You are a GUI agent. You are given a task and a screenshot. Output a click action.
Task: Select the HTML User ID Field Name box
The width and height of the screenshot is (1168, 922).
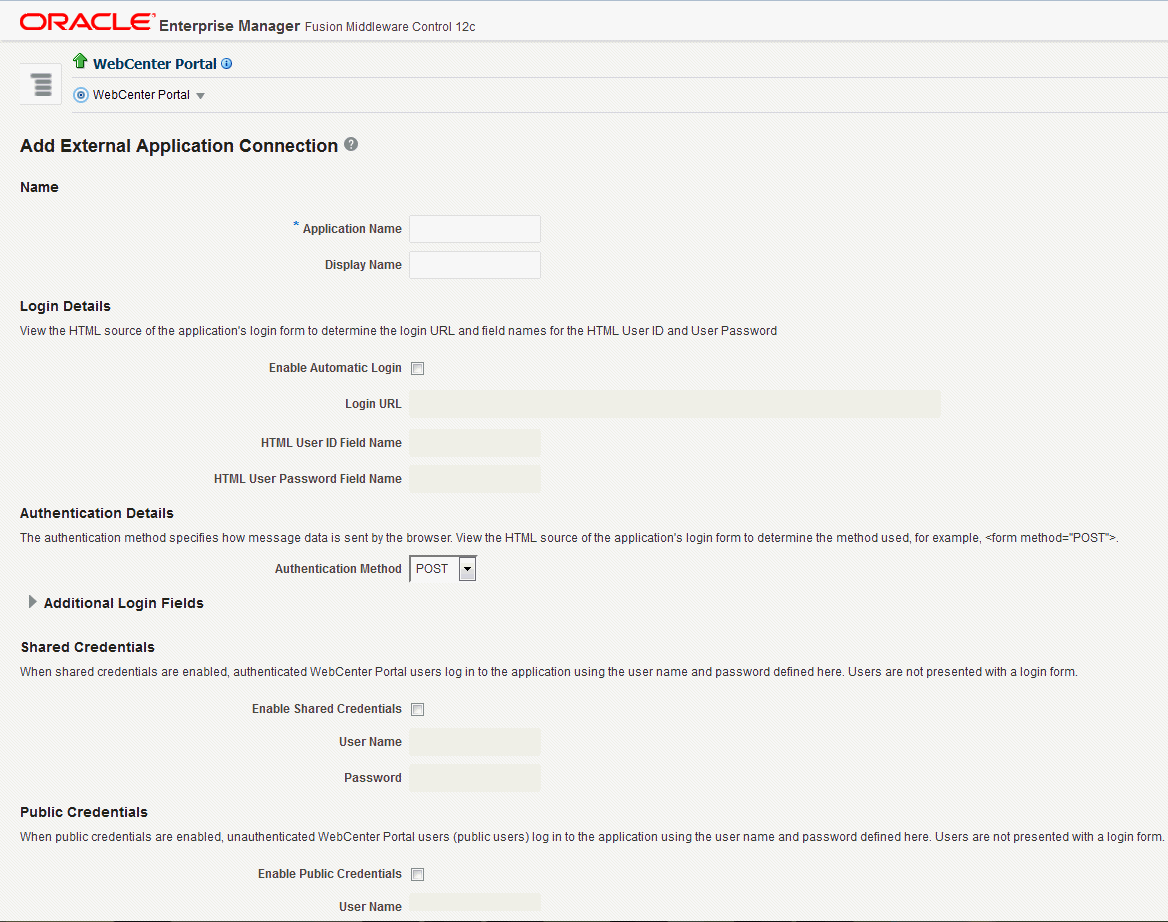[x=475, y=443]
